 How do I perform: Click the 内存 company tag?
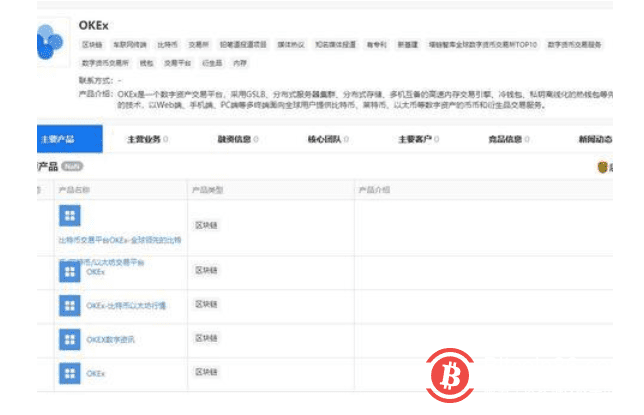pyautogui.click(x=240, y=63)
